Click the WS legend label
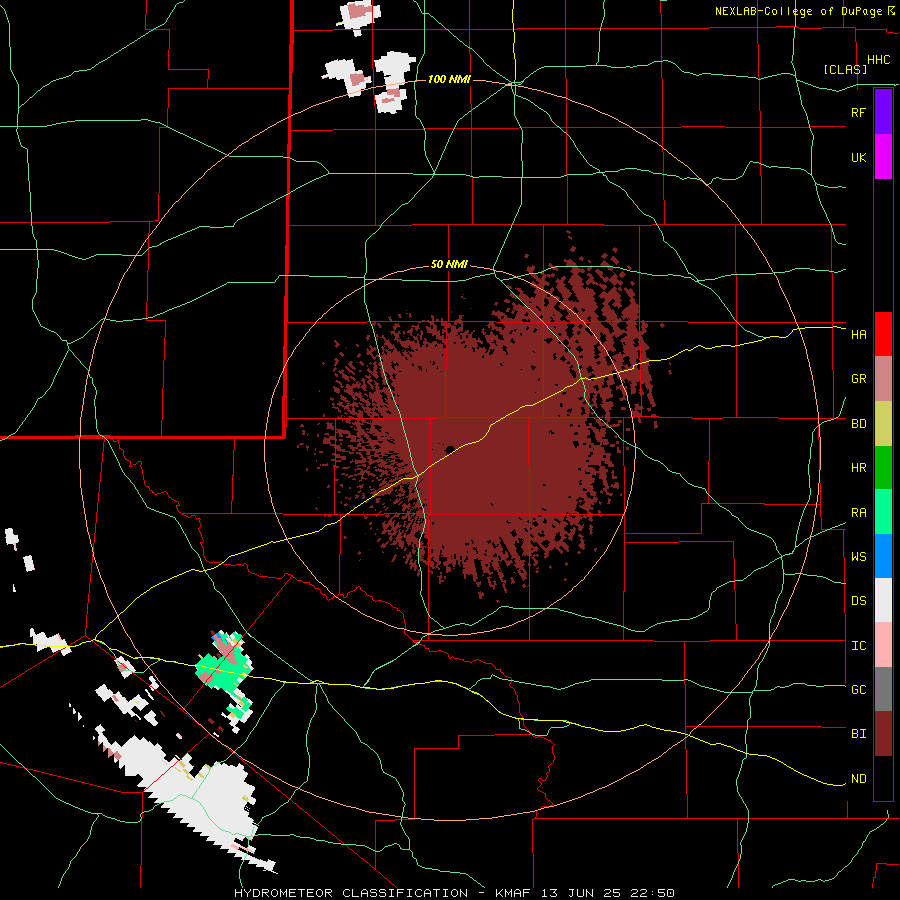The image size is (900, 900). 858,557
